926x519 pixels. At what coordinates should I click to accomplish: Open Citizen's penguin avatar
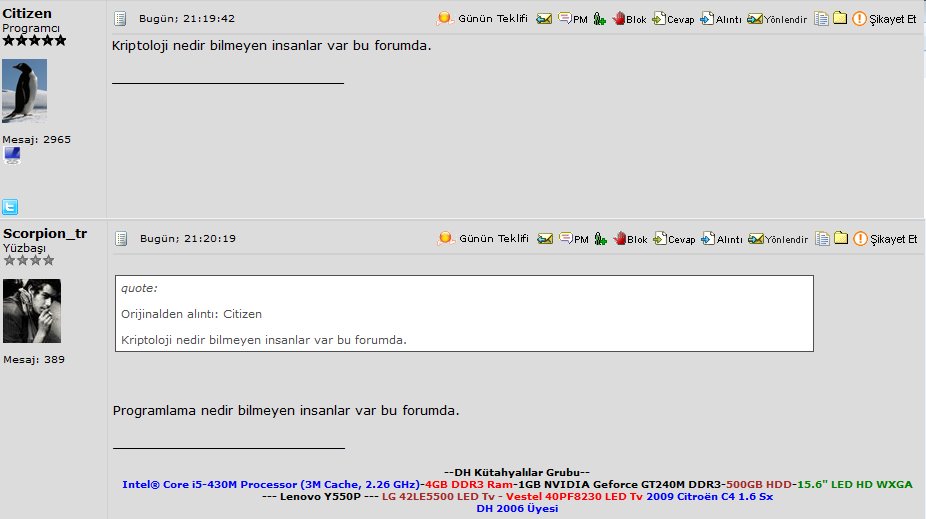point(25,91)
